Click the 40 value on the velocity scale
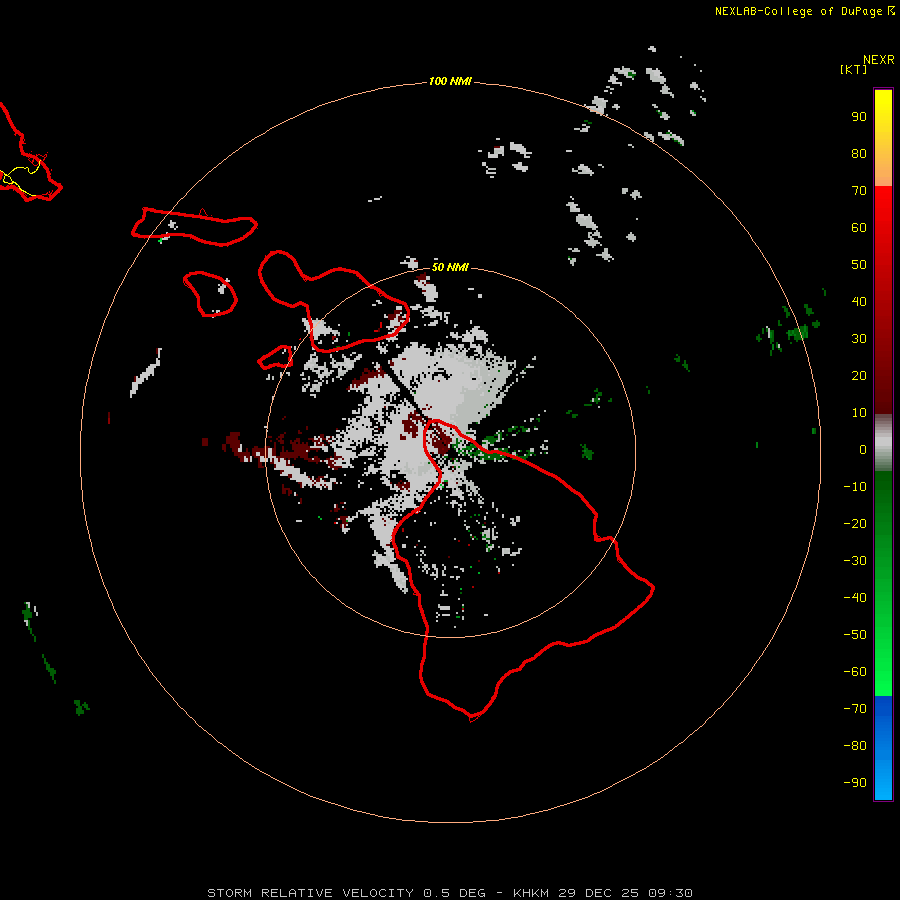Screen dimensions: 900x900 click(859, 301)
